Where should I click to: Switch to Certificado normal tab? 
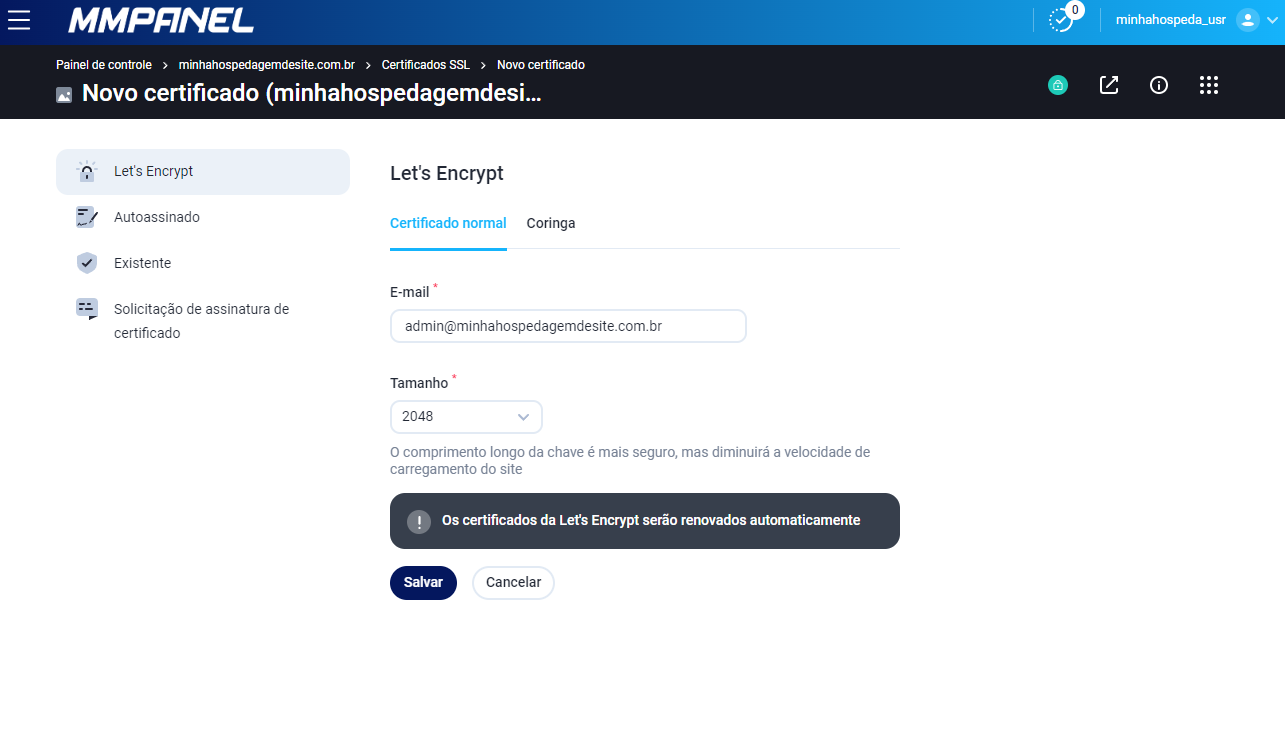pyautogui.click(x=448, y=224)
